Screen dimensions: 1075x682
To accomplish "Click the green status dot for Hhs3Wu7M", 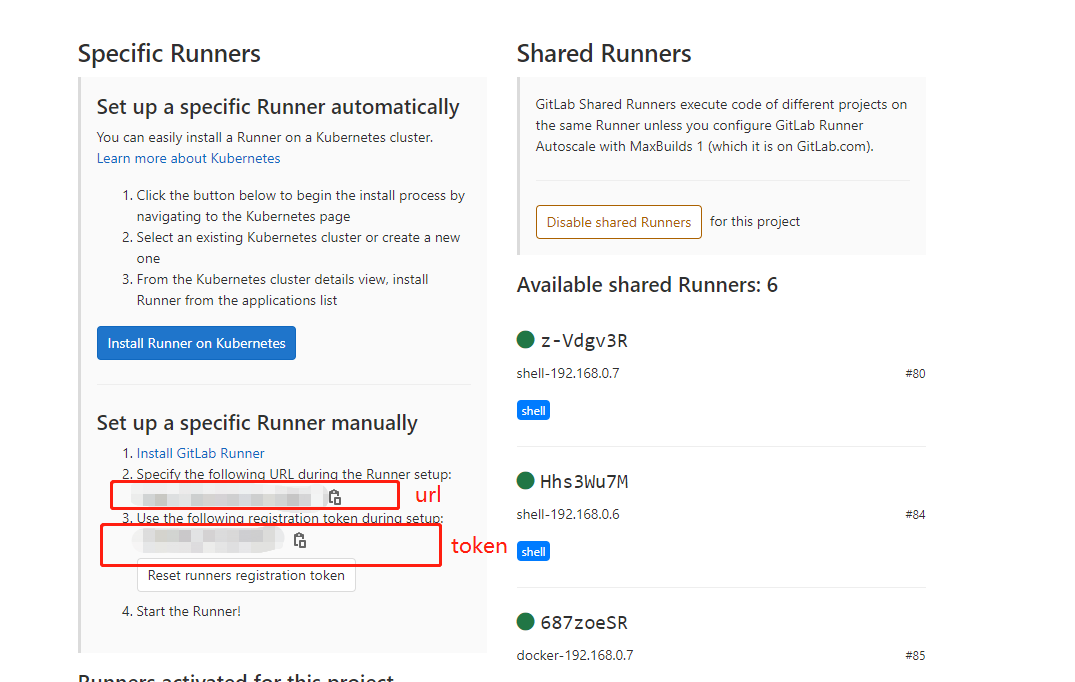I will click(x=525, y=480).
